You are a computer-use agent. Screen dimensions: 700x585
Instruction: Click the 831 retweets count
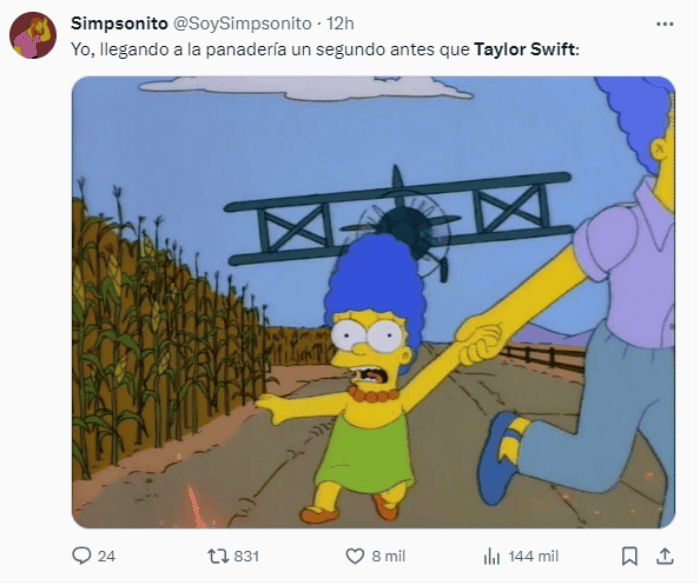pyautogui.click(x=246, y=556)
